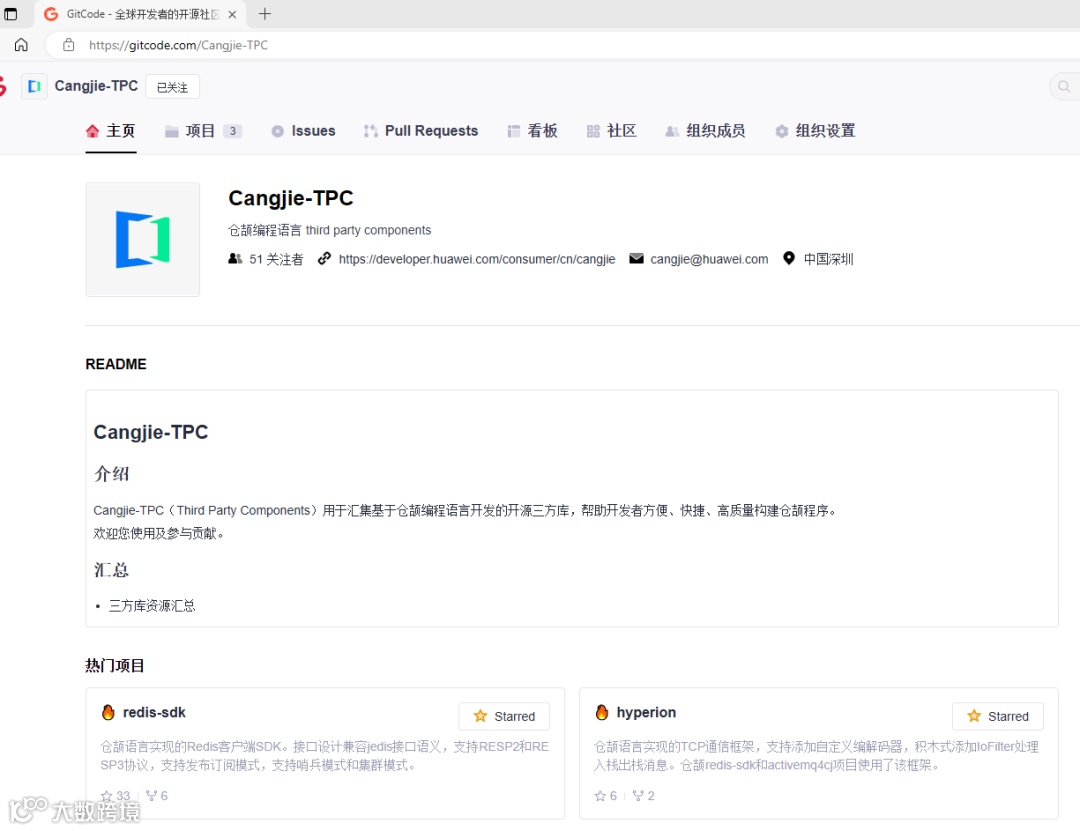The image size is (1080, 831).
Task: Click the 中国深圳 location text
Action: coord(828,259)
